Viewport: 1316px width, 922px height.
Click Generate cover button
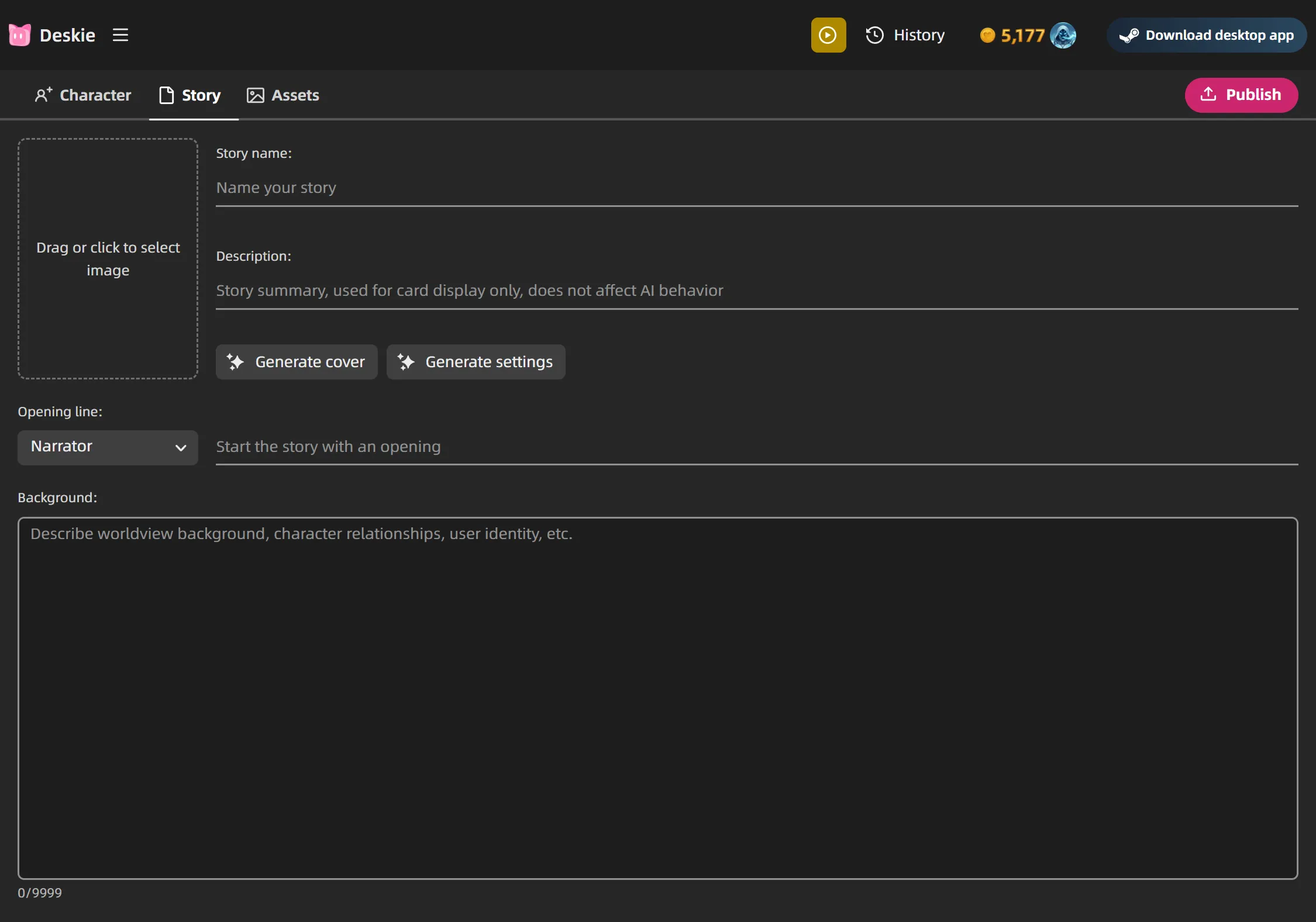pos(297,362)
